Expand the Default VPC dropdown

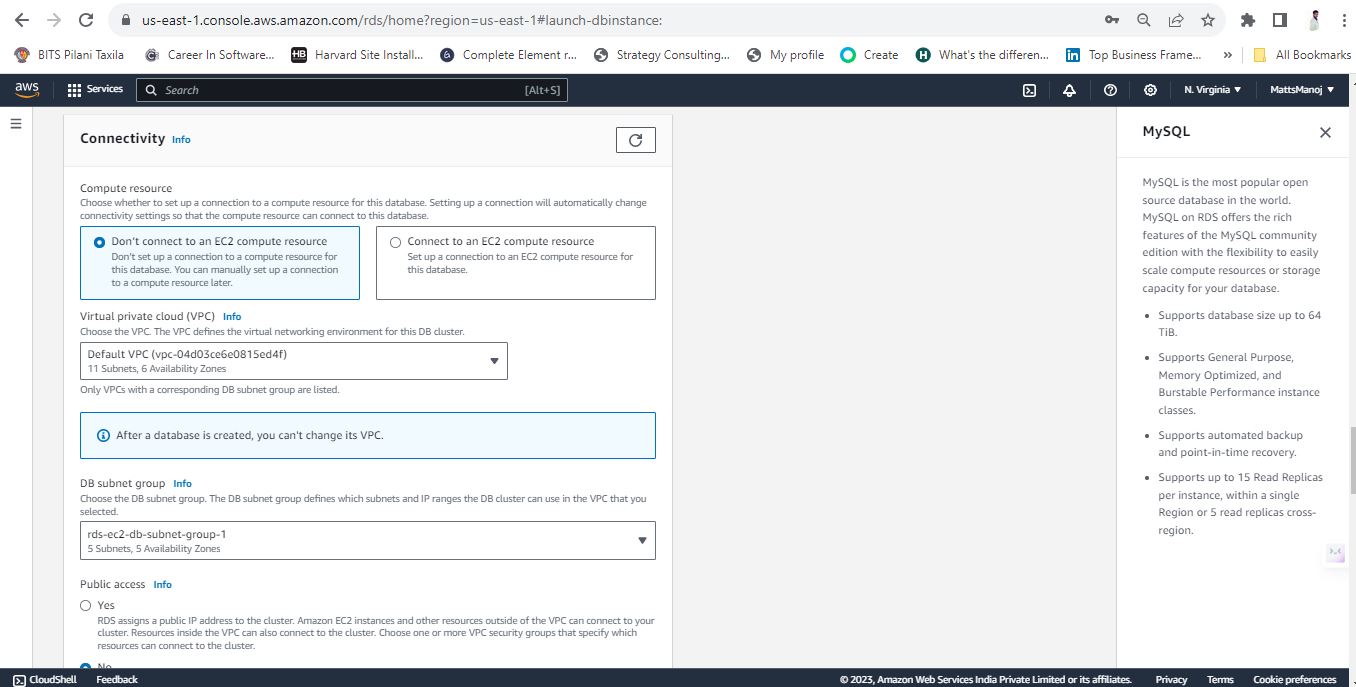[x=294, y=361]
